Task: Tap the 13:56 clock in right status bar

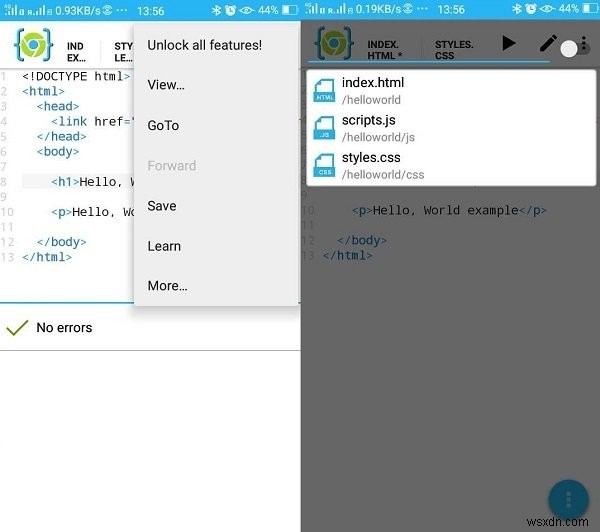Action: click(x=451, y=9)
